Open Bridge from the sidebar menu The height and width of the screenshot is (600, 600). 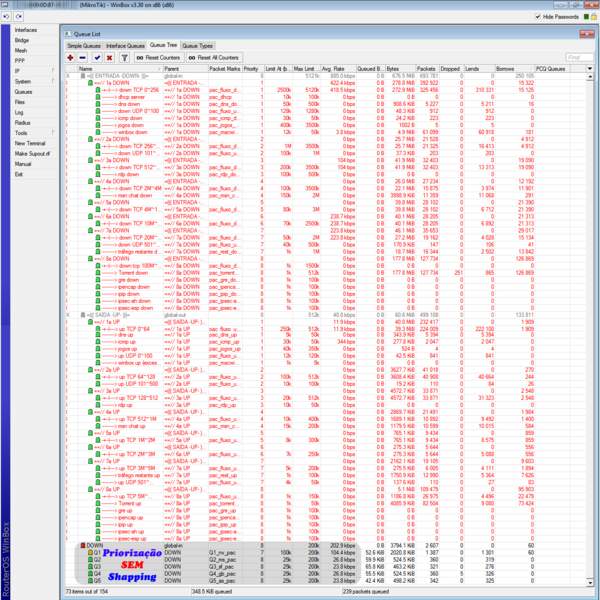pos(22,40)
